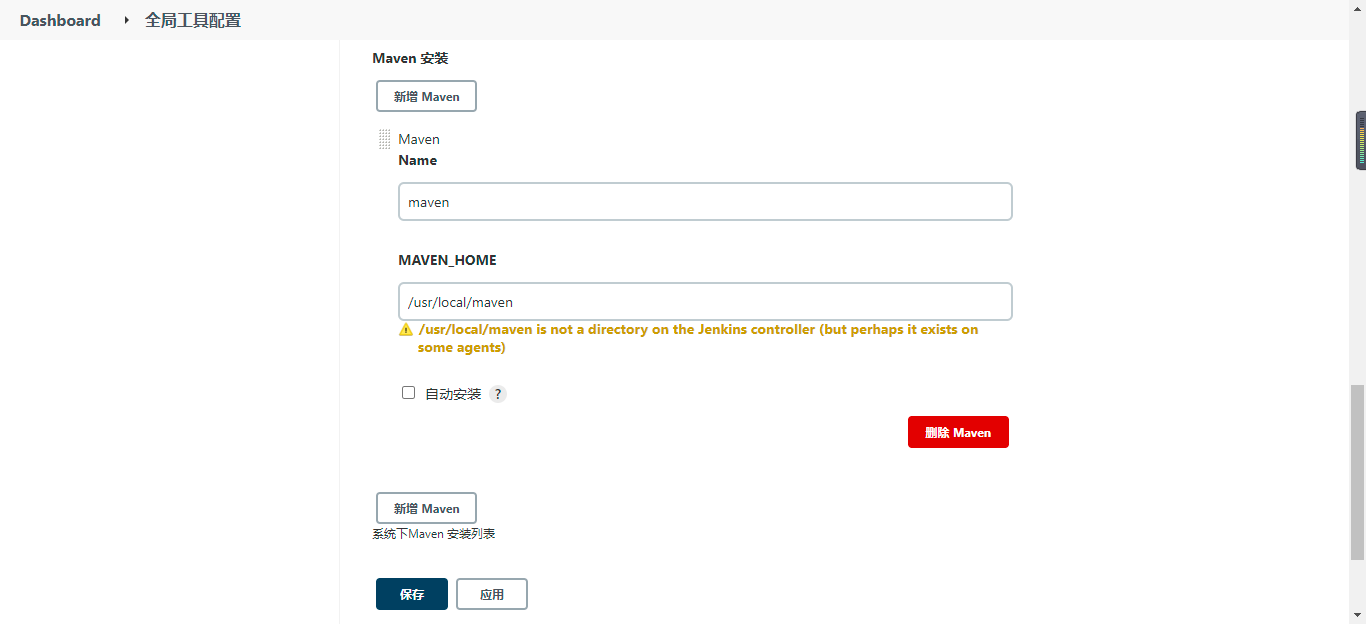Open help for the 自动安装 option
Screen dimensions: 1366x624
coord(497,393)
